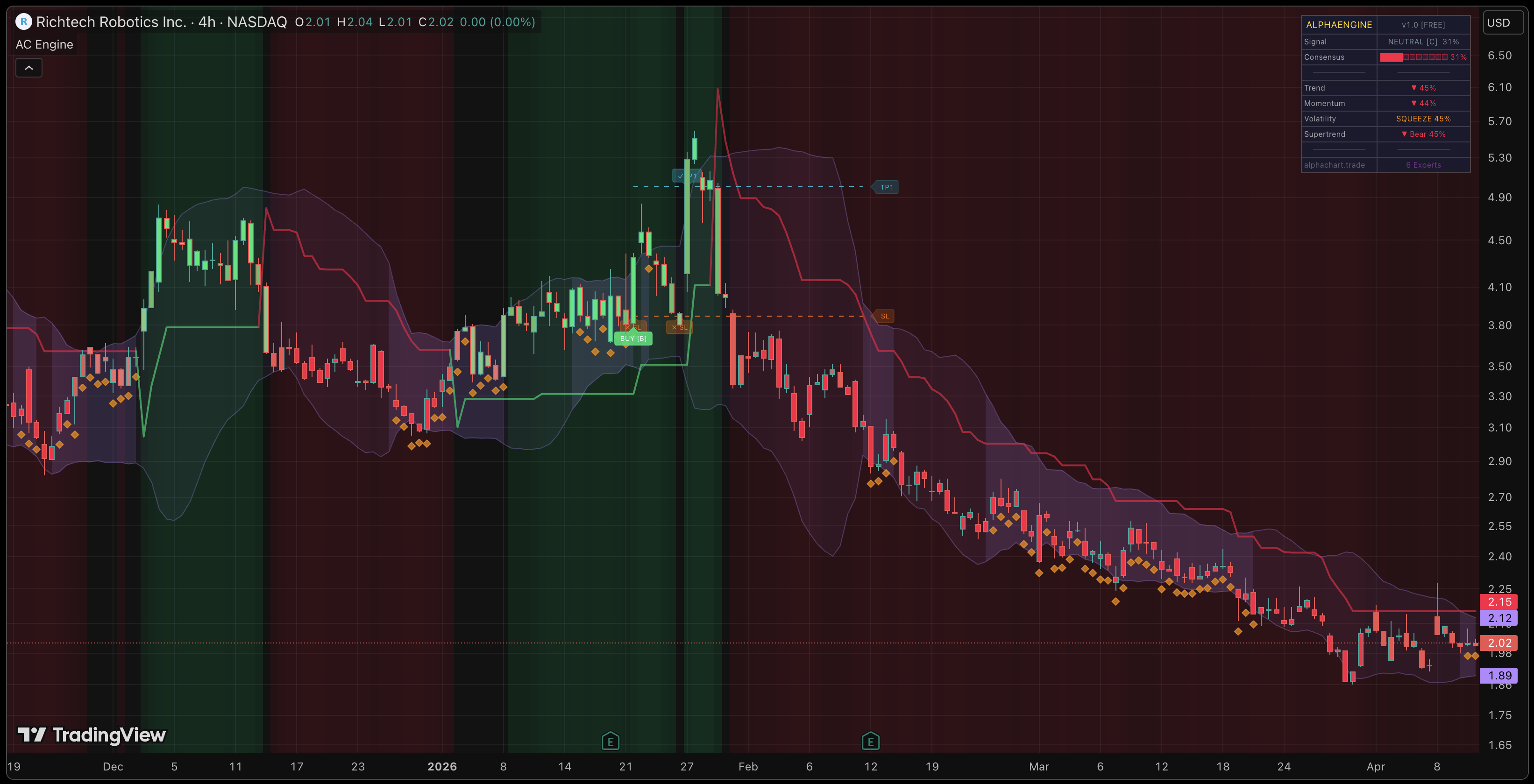1534x784 pixels.
Task: Click the Consensus red progress bar
Action: 1413,57
